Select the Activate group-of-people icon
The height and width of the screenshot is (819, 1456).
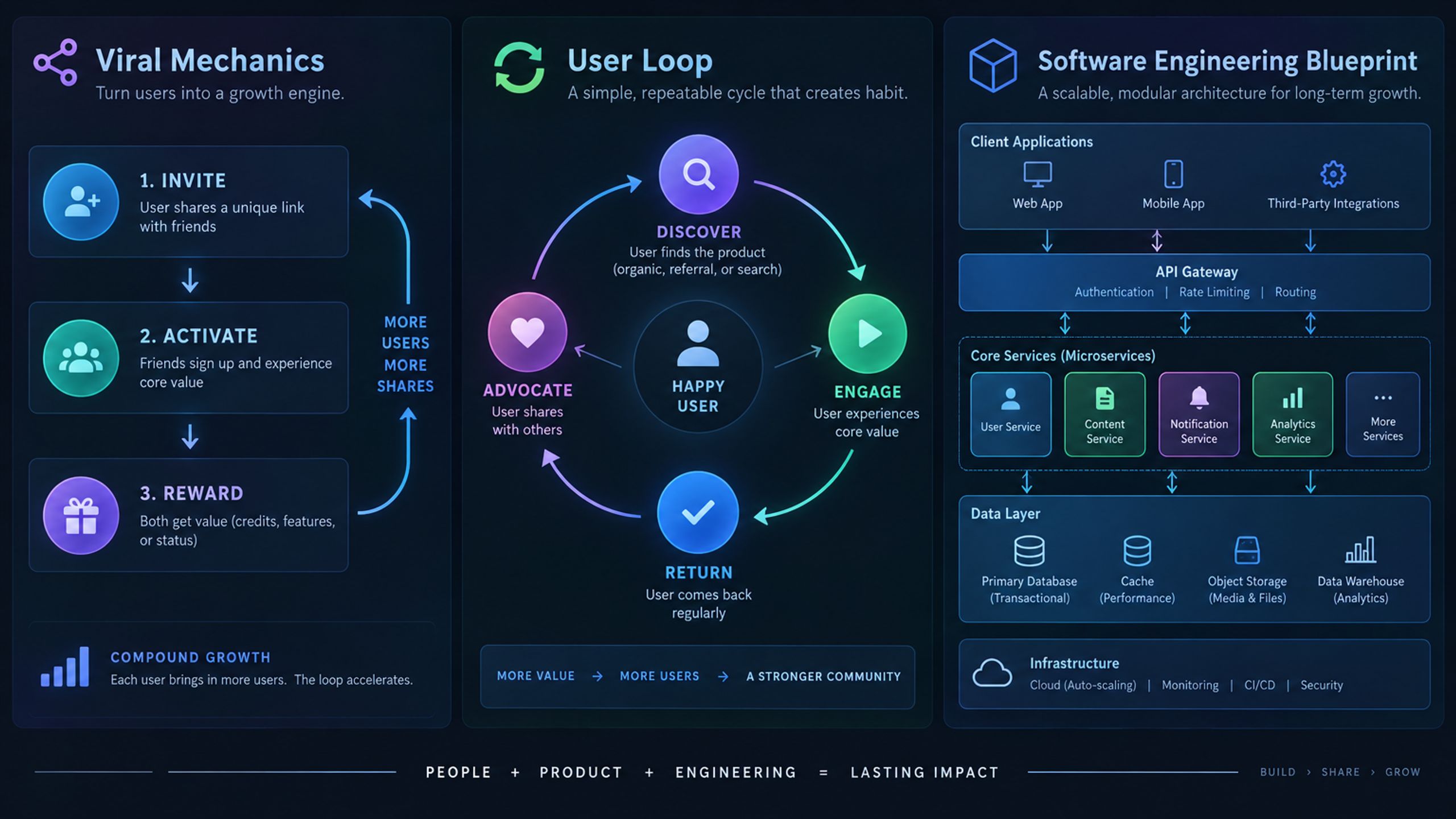[x=81, y=358]
